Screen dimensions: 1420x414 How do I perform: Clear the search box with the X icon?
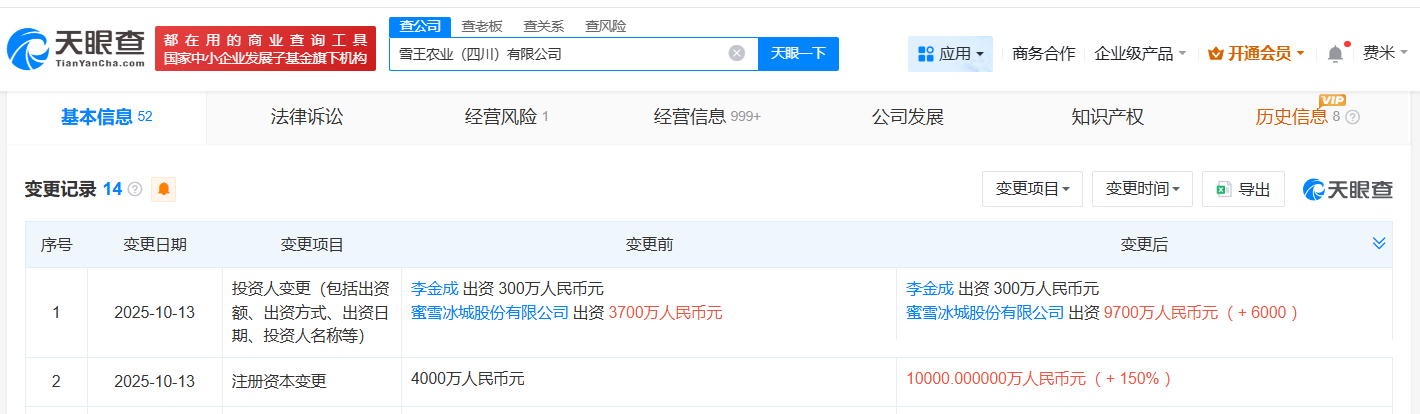[737, 54]
